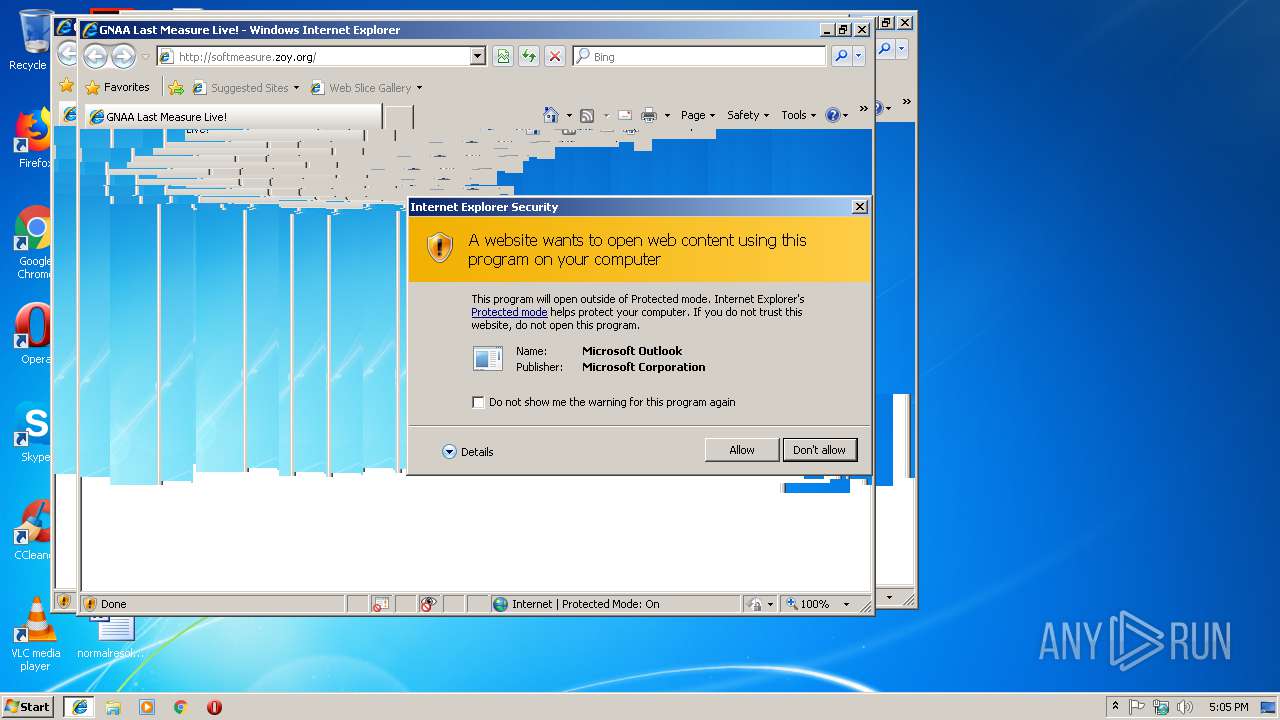Click the 100% zoom level button
The image size is (1280, 720).
click(x=809, y=604)
